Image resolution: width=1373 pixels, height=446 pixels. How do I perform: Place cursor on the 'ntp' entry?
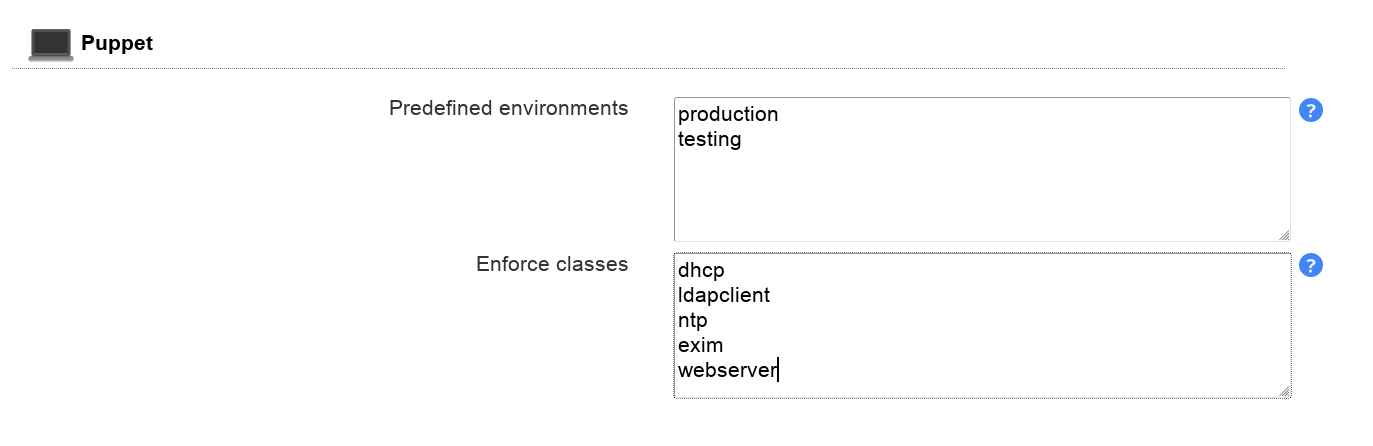click(693, 320)
